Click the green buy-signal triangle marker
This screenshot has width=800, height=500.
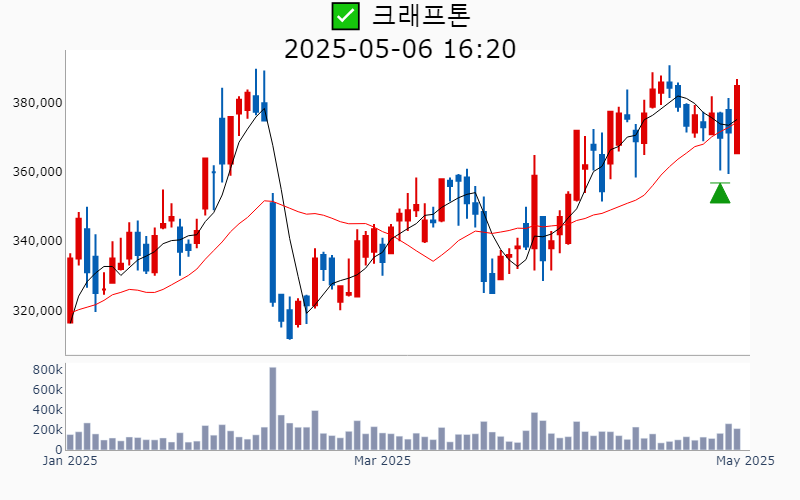click(720, 193)
